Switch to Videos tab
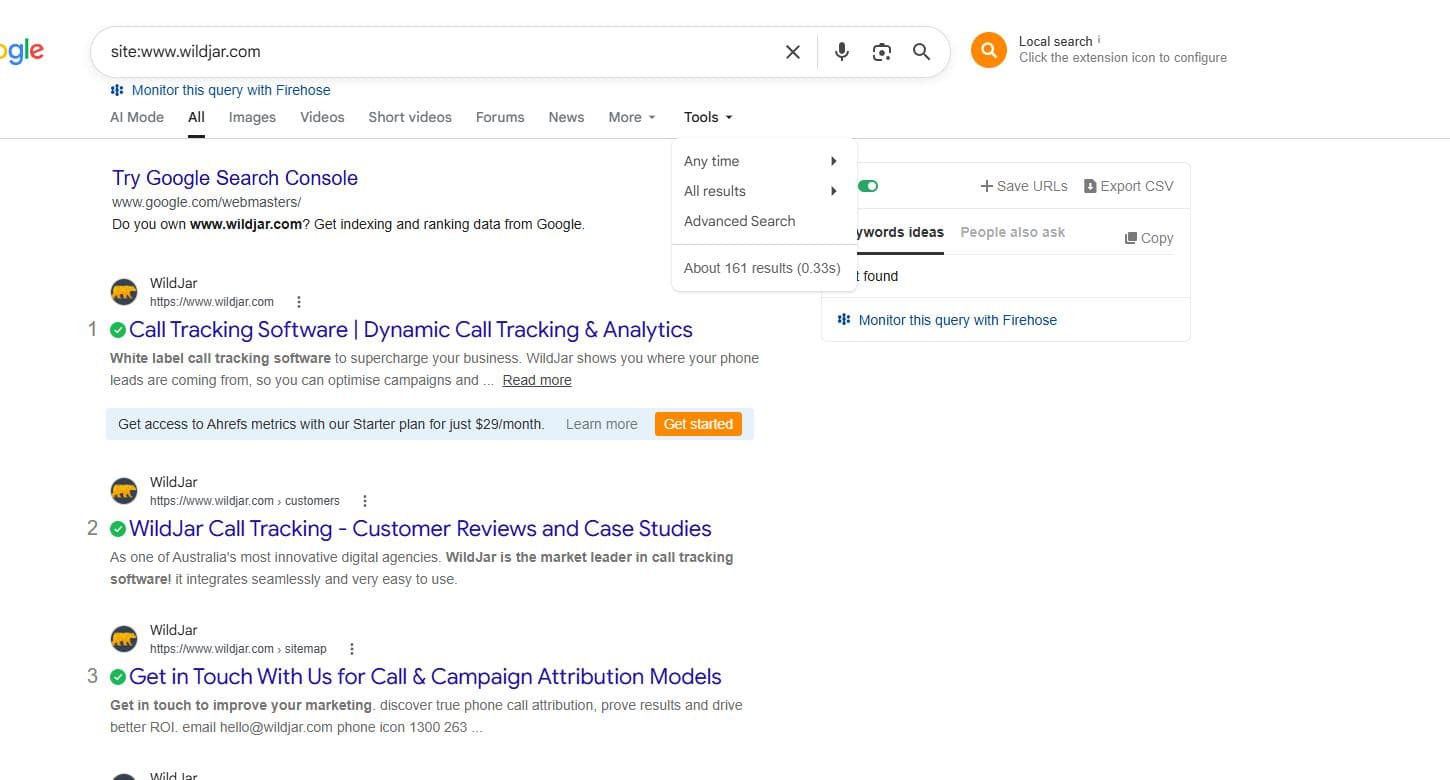 point(322,117)
